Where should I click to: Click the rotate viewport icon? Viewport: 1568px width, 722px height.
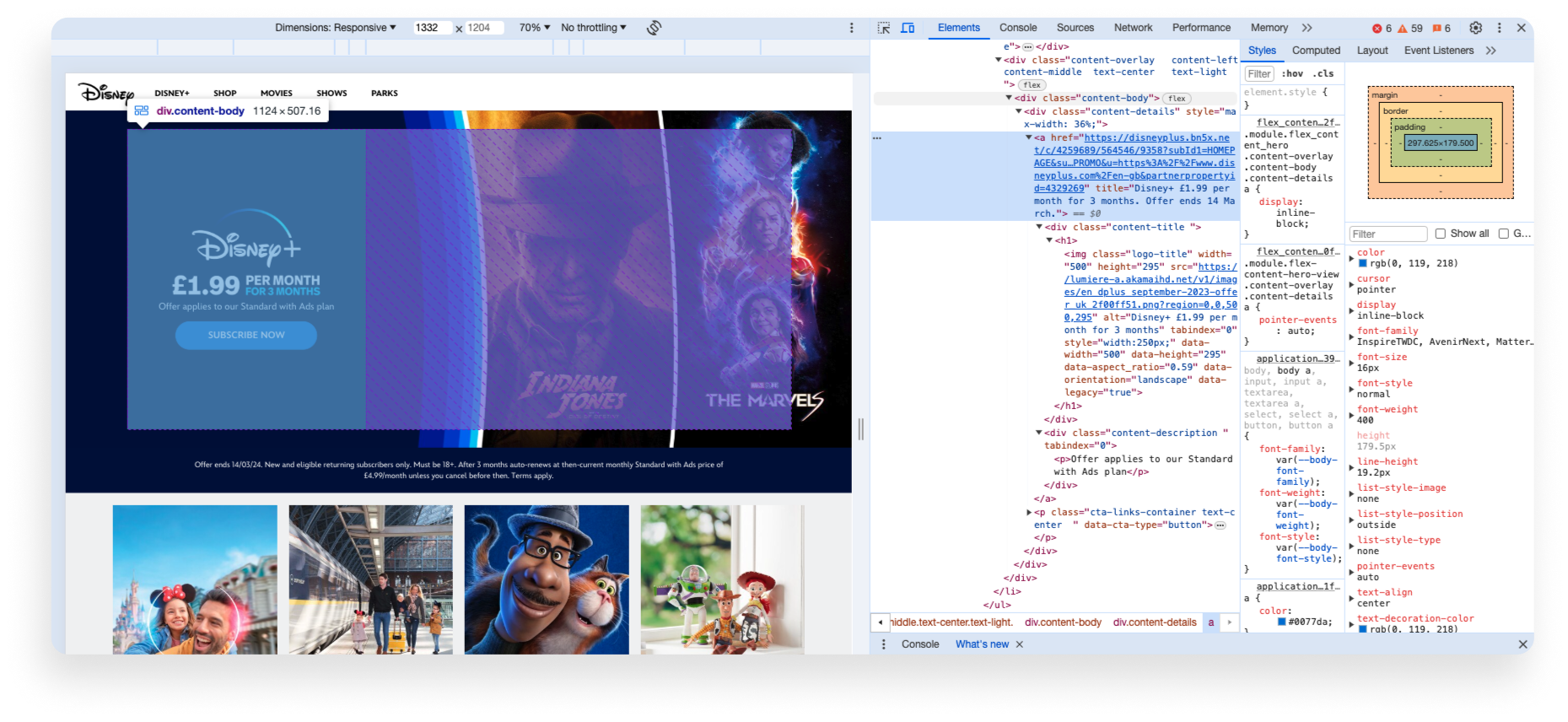coord(654,28)
